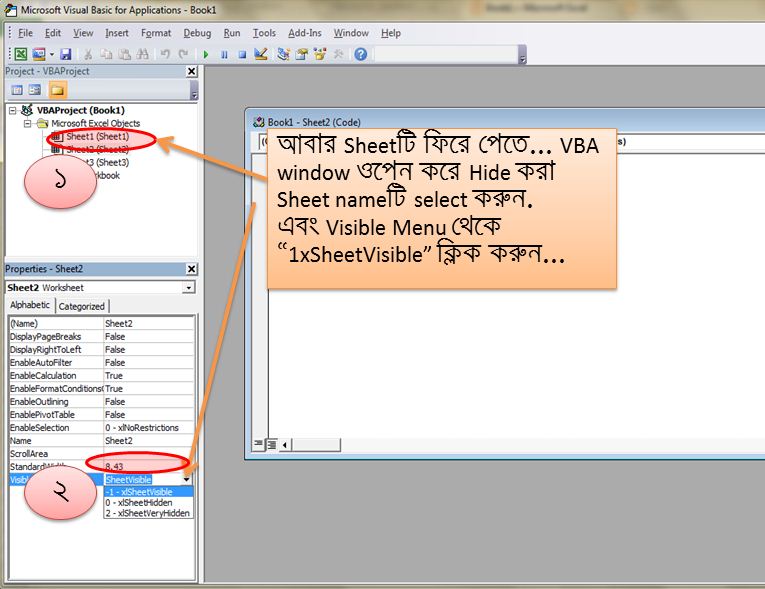Open Project pane toolbar options arrow
Screen dimensions: 765x589
(194, 91)
